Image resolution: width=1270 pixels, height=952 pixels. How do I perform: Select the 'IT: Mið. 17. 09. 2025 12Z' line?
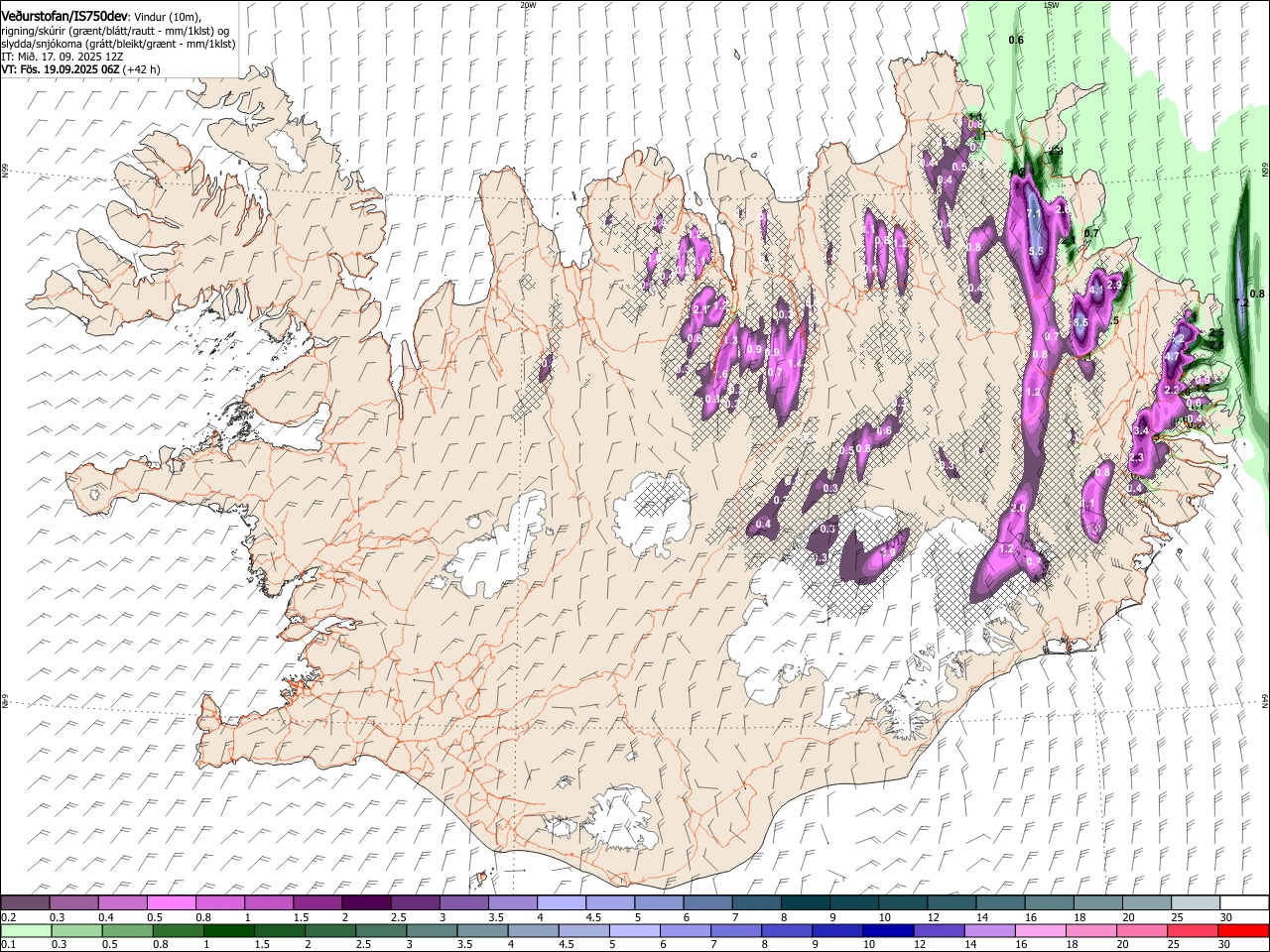(x=63, y=57)
